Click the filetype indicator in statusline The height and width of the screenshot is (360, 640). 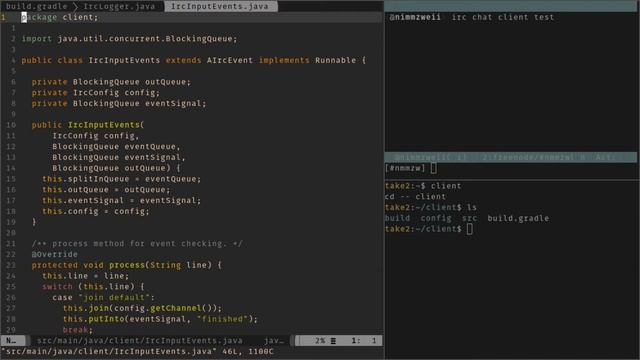273,340
